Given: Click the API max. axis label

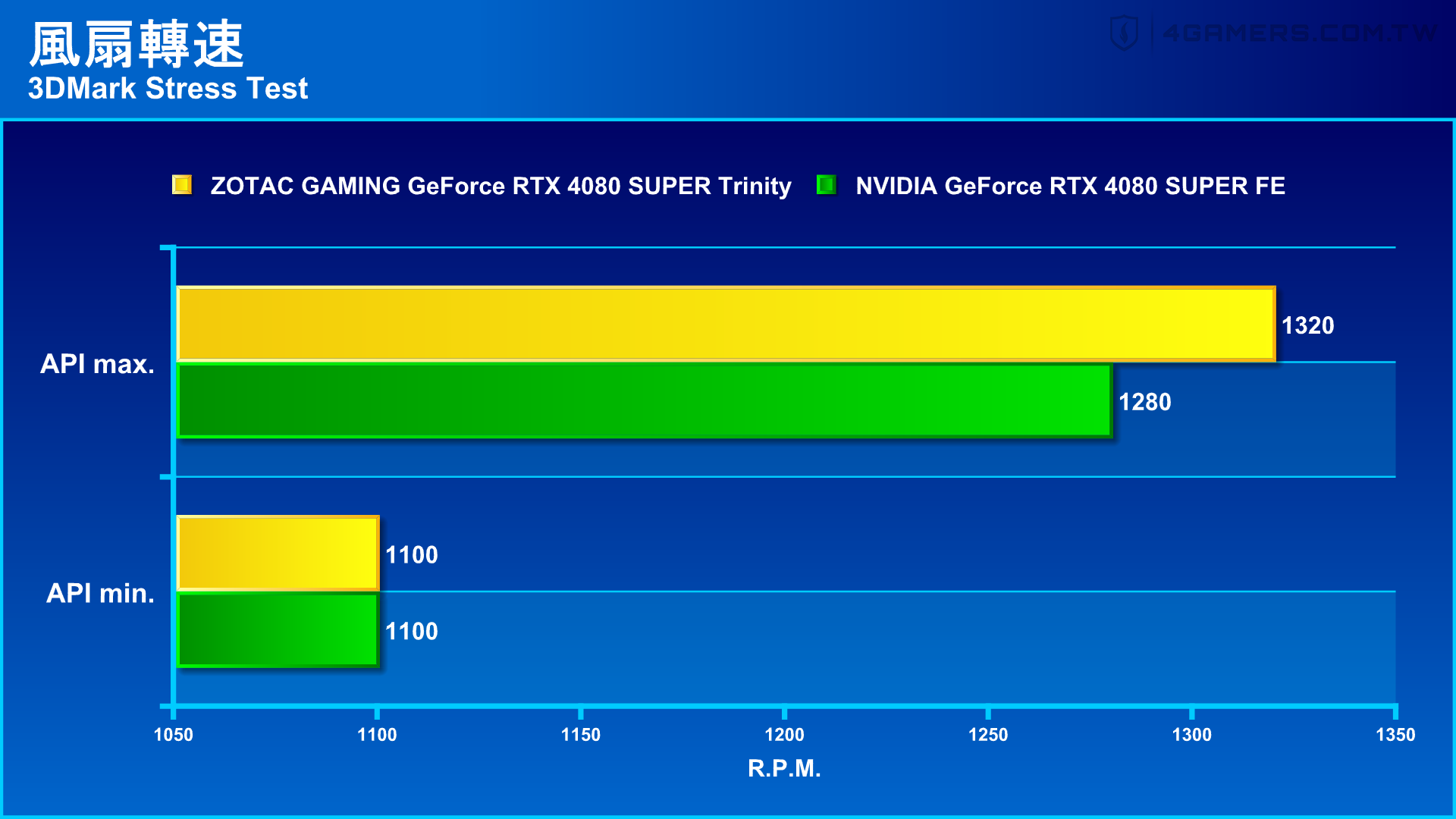Looking at the screenshot, I should click(97, 364).
